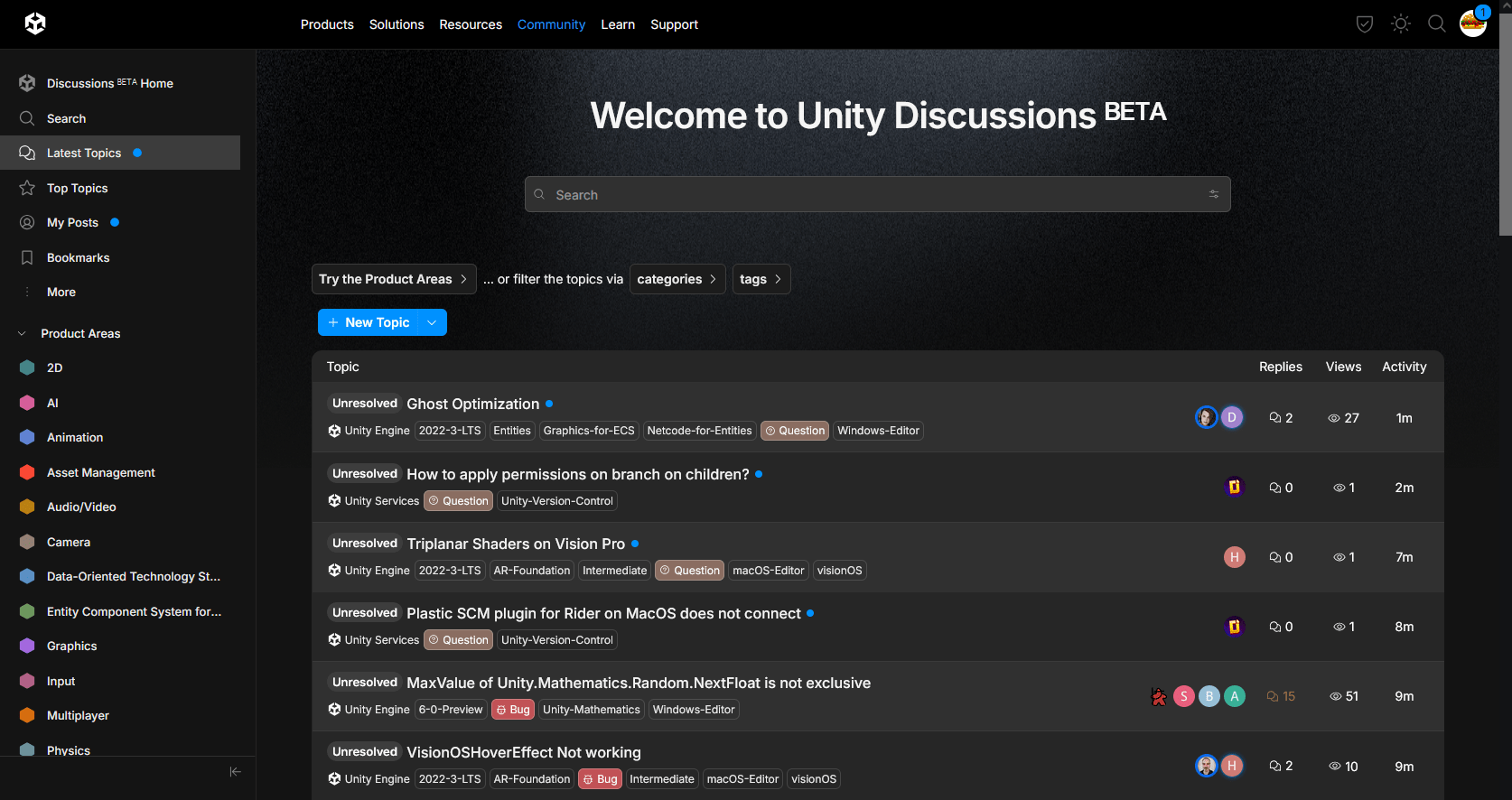Click Unity Engine category on Ghost Optimization

(x=369, y=431)
